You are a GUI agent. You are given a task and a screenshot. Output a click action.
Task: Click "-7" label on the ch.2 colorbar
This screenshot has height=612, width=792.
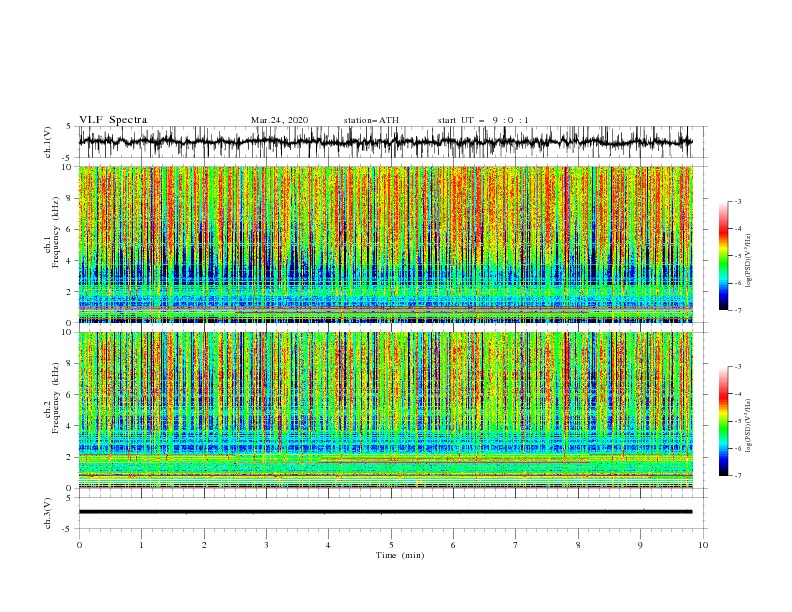point(737,476)
